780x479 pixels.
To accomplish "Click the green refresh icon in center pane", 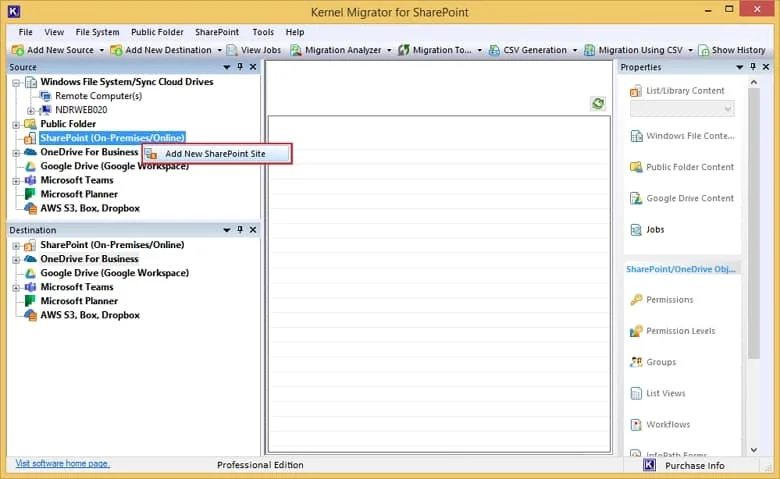I will coord(598,103).
